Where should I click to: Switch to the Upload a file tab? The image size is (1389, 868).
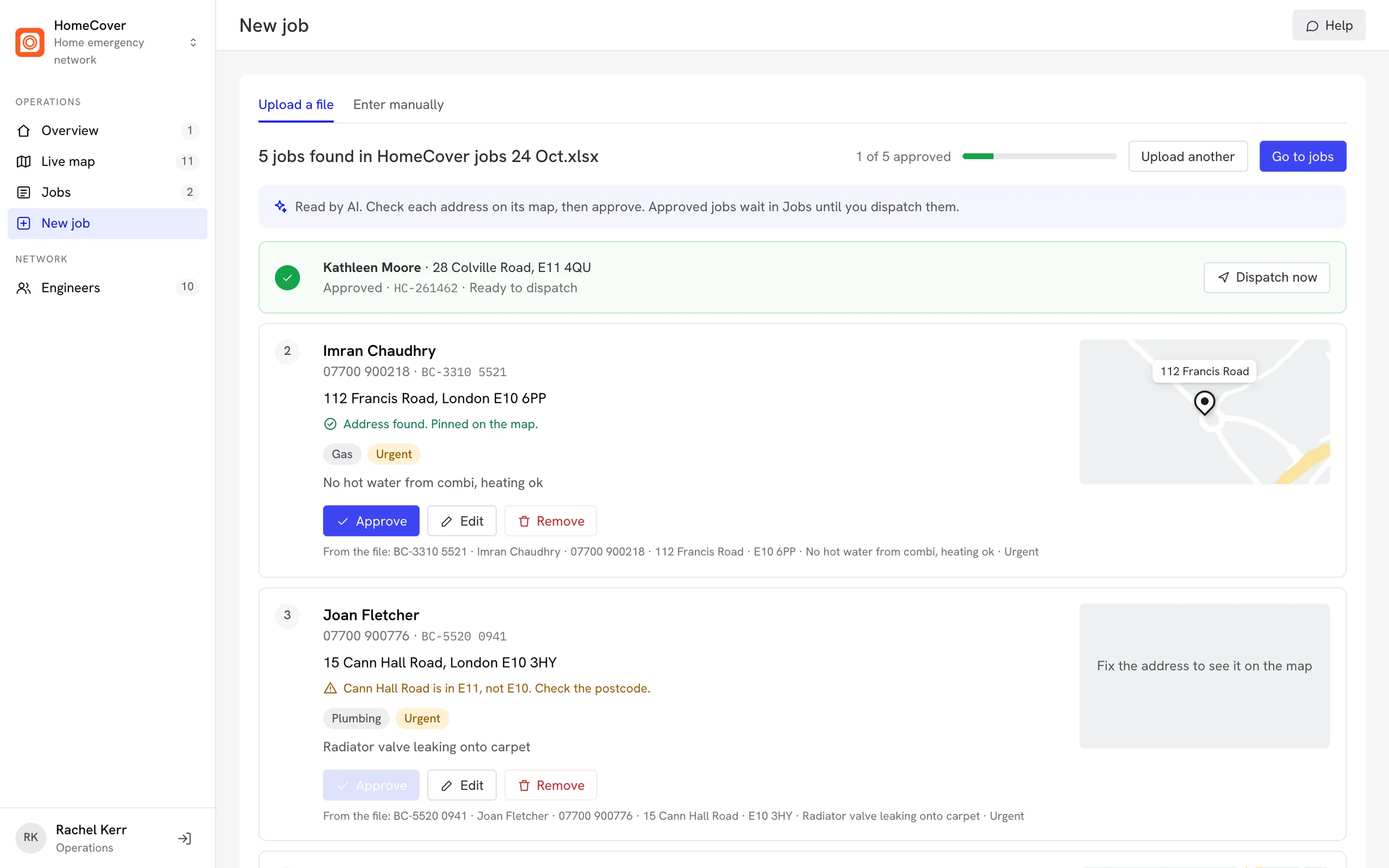point(296,105)
